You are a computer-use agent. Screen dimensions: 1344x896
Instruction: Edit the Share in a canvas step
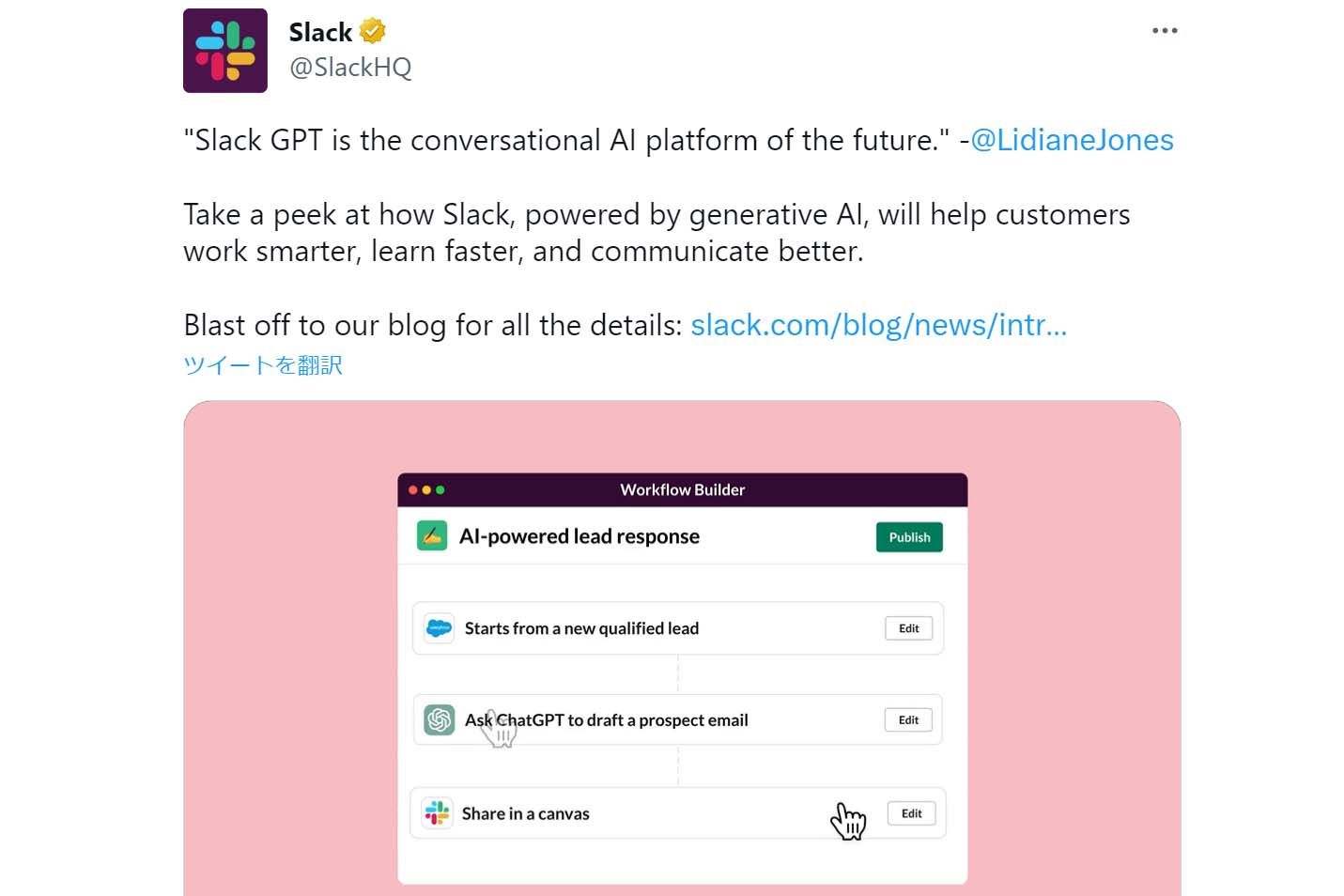tap(910, 813)
